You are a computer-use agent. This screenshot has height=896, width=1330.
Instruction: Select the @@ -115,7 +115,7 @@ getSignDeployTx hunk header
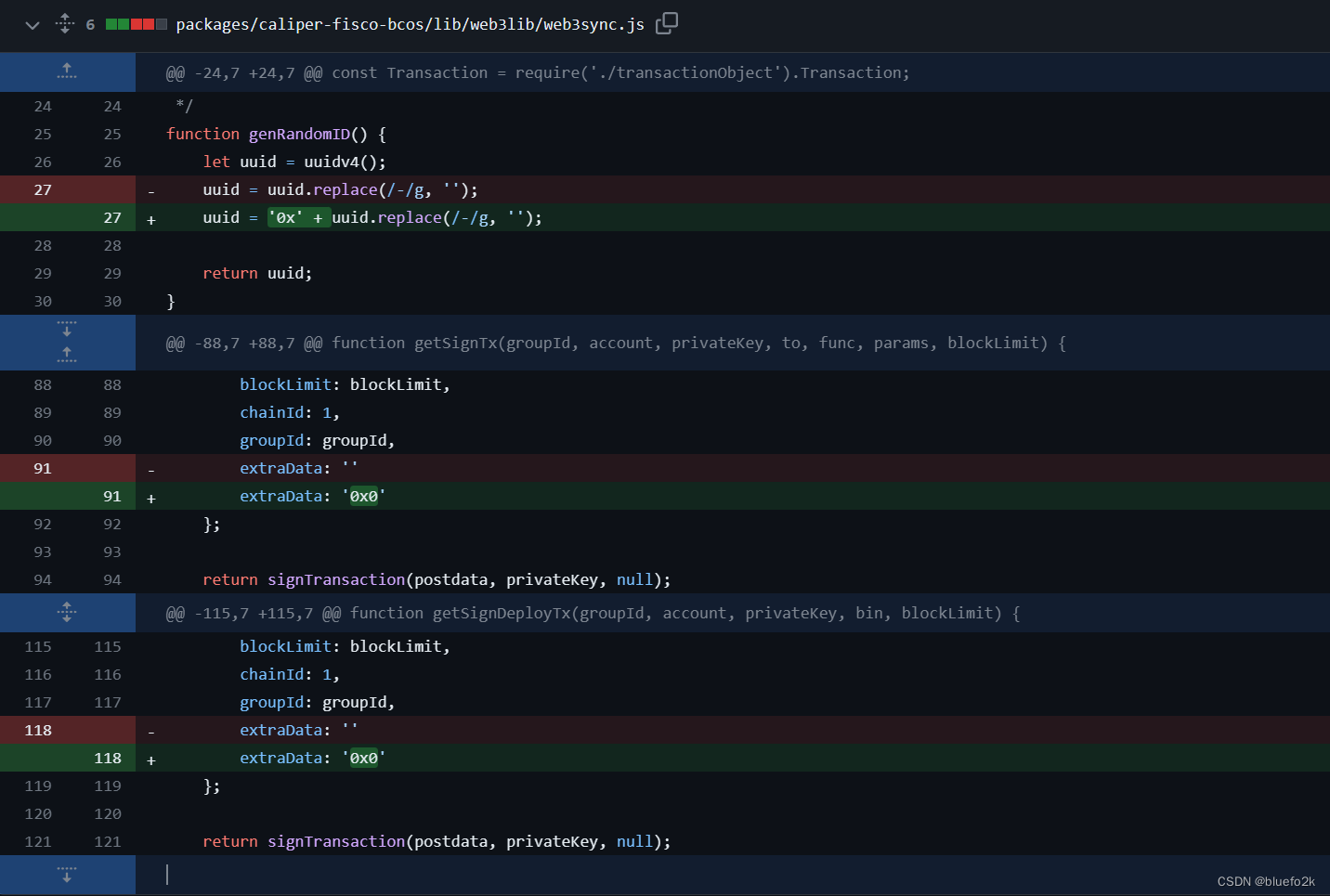[593, 613]
